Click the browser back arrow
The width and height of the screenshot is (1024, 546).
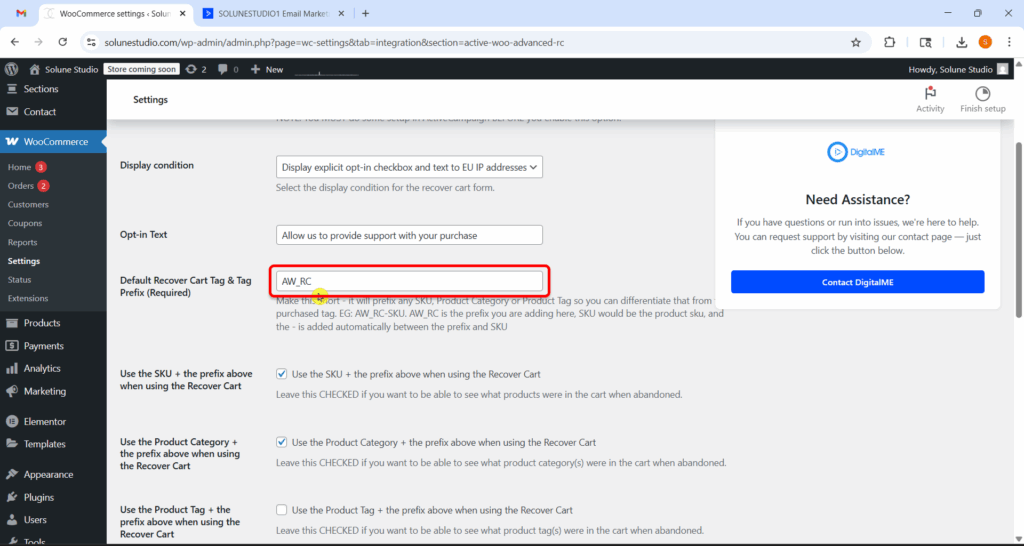click(15, 42)
